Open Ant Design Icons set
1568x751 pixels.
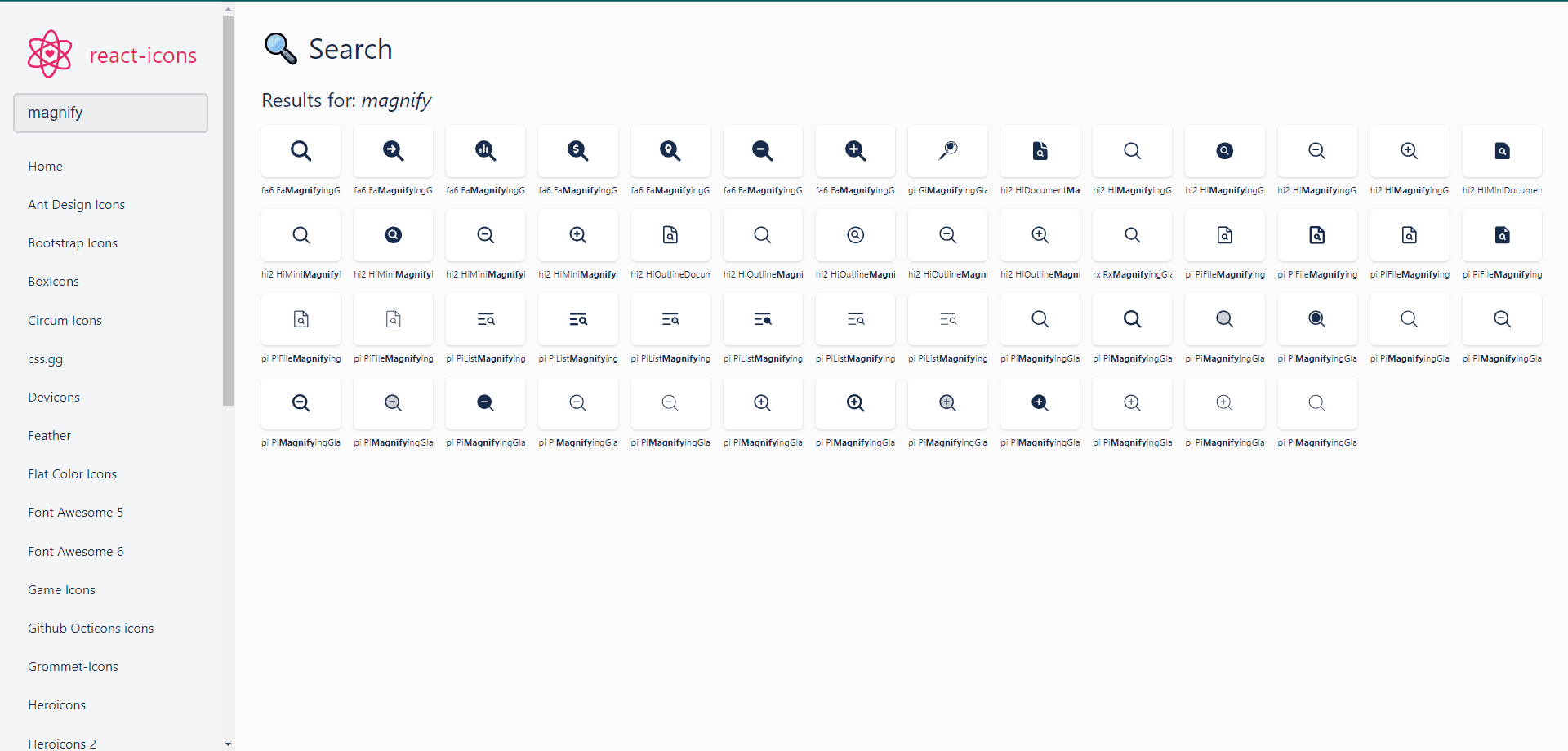pos(76,205)
